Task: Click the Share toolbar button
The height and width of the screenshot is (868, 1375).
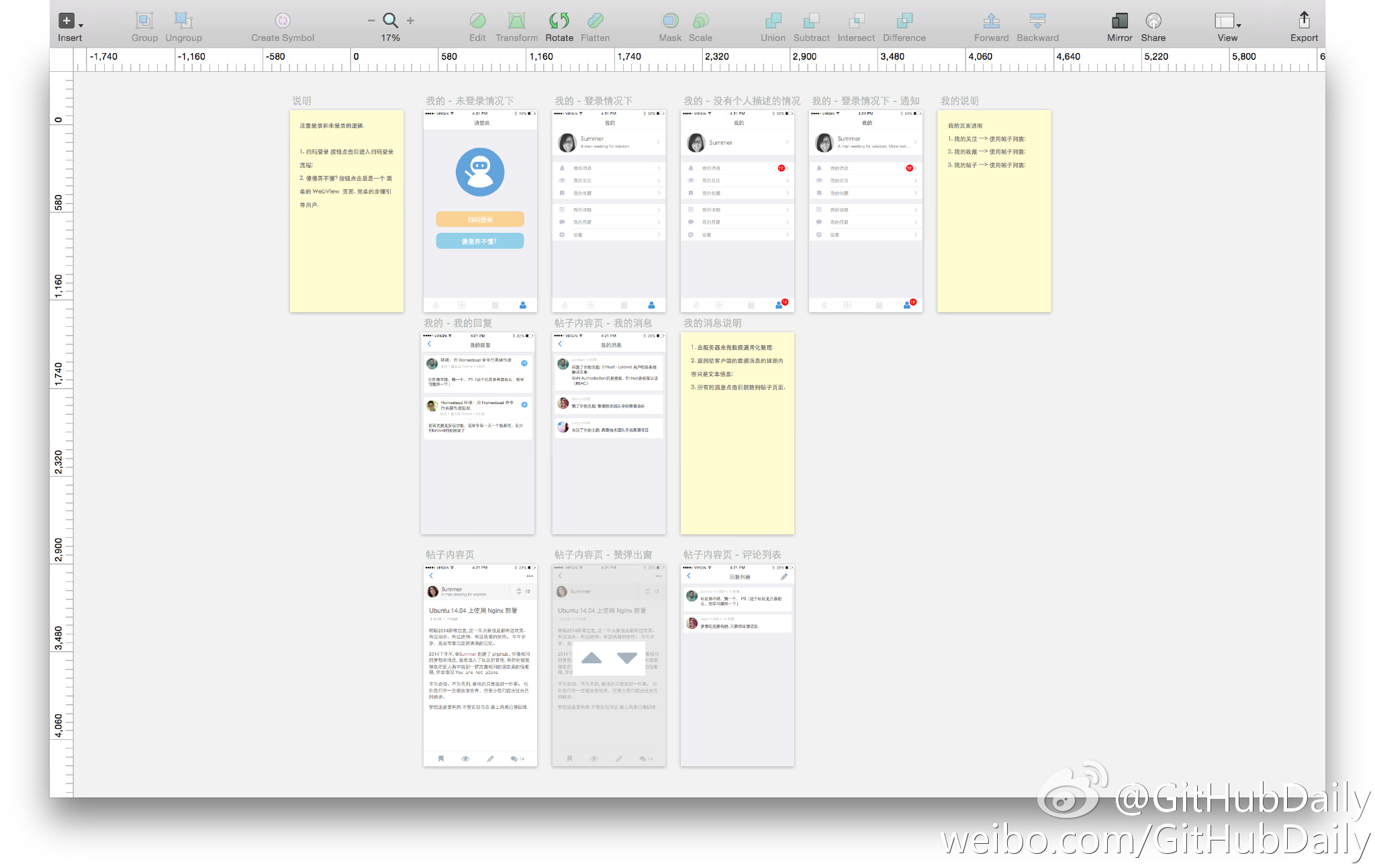Action: (x=1153, y=21)
